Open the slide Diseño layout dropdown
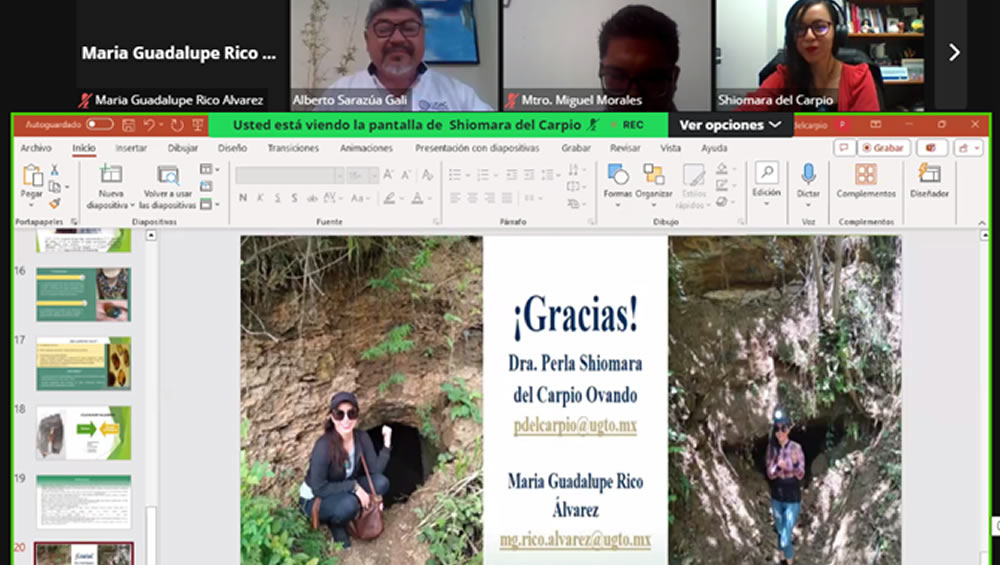The width and height of the screenshot is (1000, 565). pyautogui.click(x=209, y=169)
